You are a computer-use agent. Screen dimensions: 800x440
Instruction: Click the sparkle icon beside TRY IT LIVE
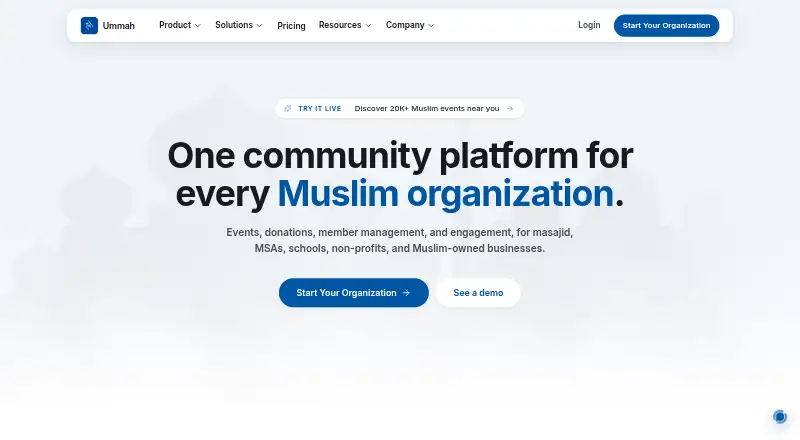point(288,108)
